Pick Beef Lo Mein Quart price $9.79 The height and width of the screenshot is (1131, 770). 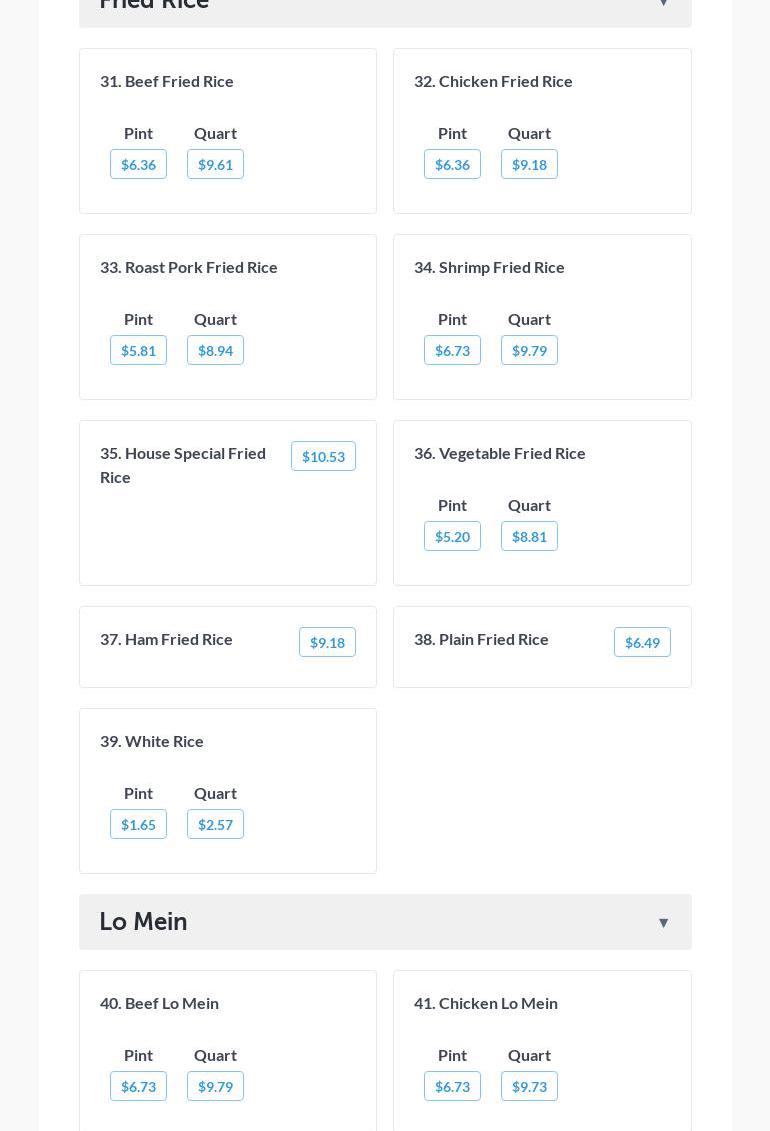[x=215, y=1087]
